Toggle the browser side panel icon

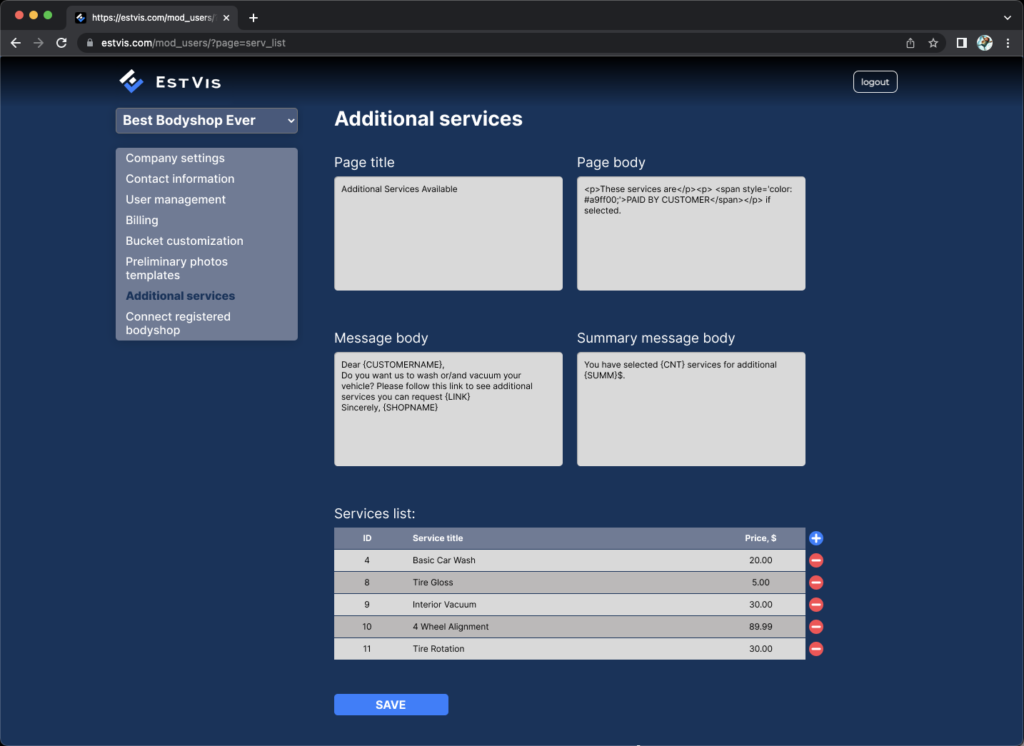click(961, 43)
